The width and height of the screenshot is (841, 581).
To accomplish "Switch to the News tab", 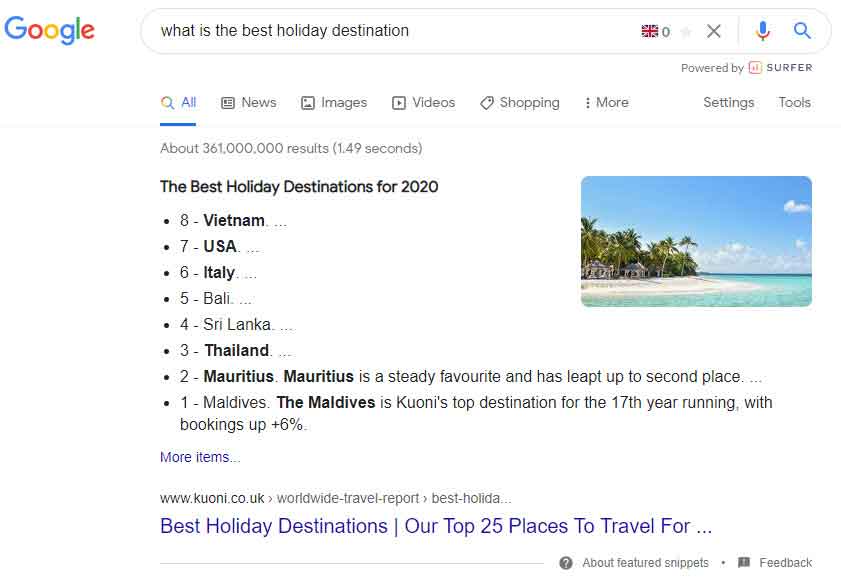I will (248, 102).
